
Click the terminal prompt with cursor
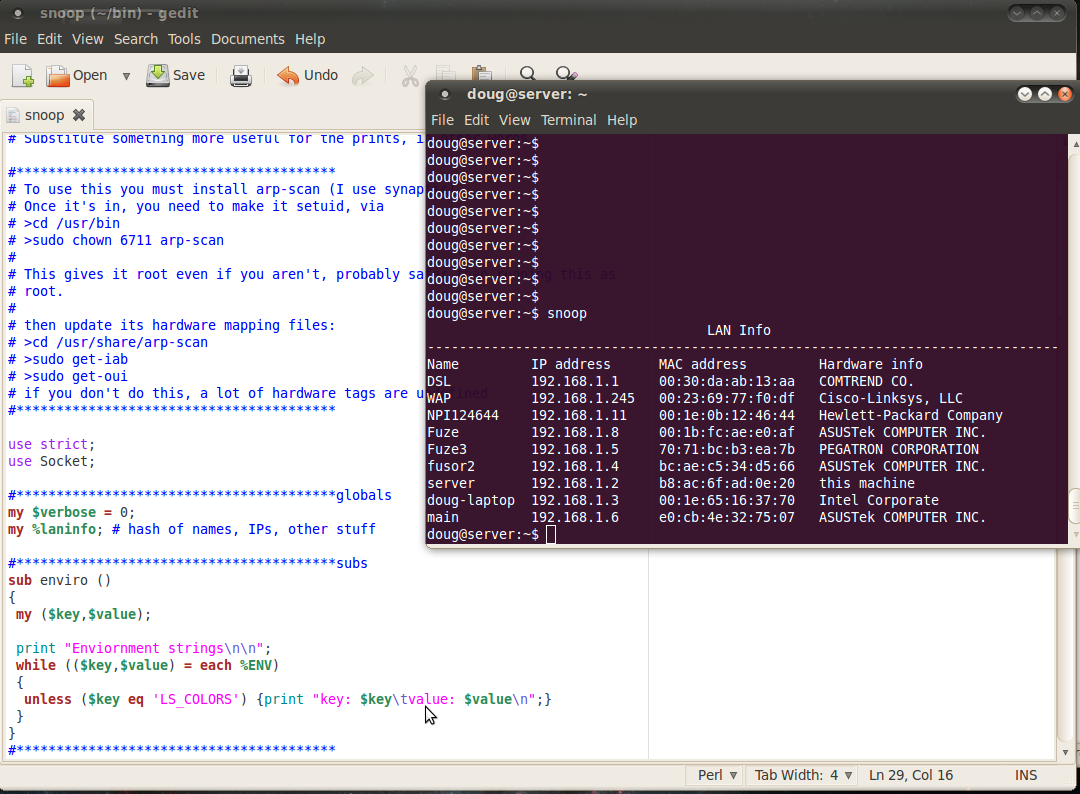pyautogui.click(x=490, y=534)
